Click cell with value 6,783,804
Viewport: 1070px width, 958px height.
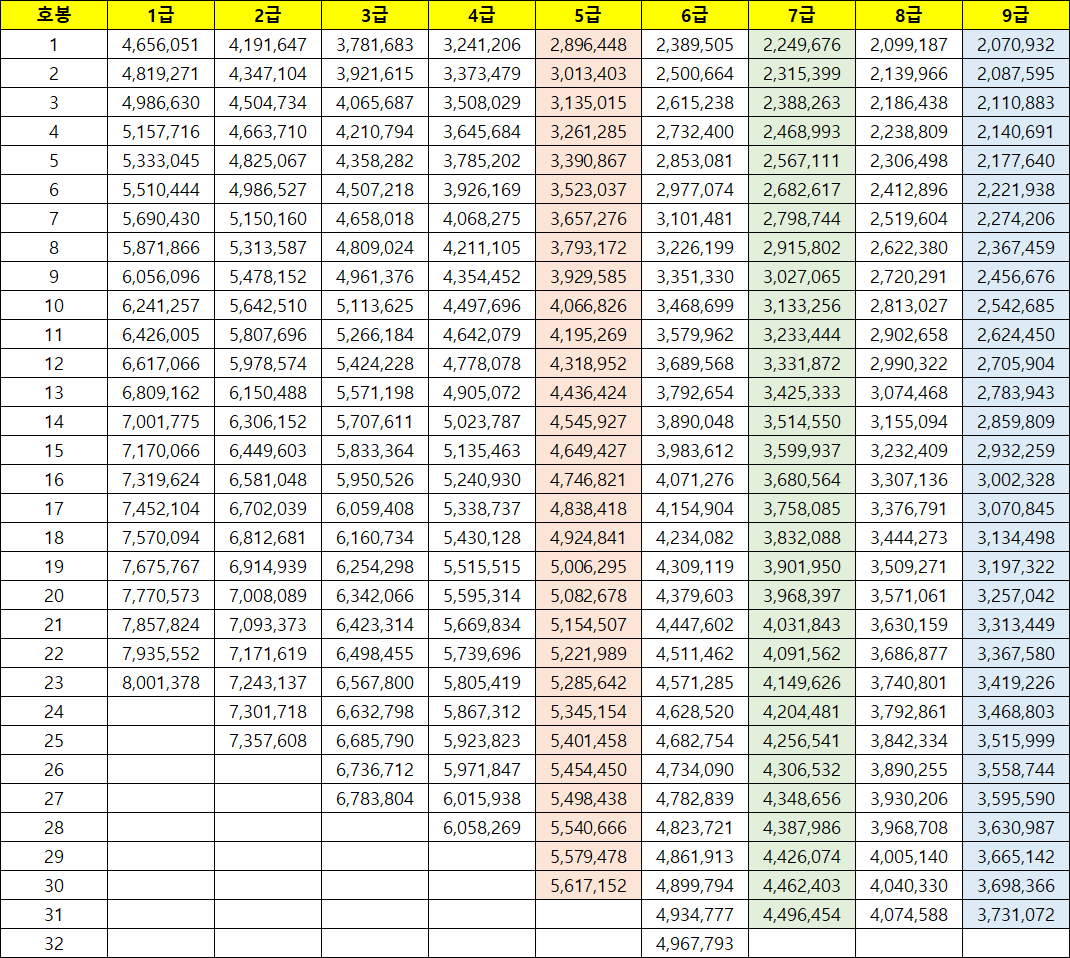pyautogui.click(x=375, y=798)
